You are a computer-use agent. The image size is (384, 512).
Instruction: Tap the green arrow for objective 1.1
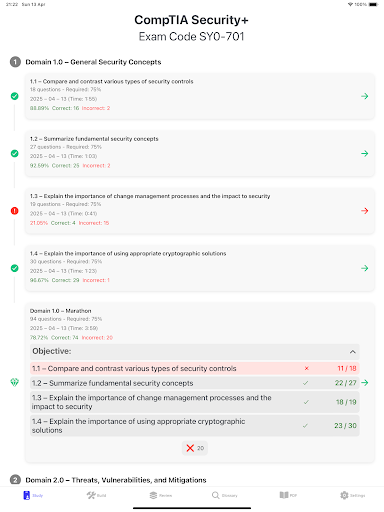365,96
